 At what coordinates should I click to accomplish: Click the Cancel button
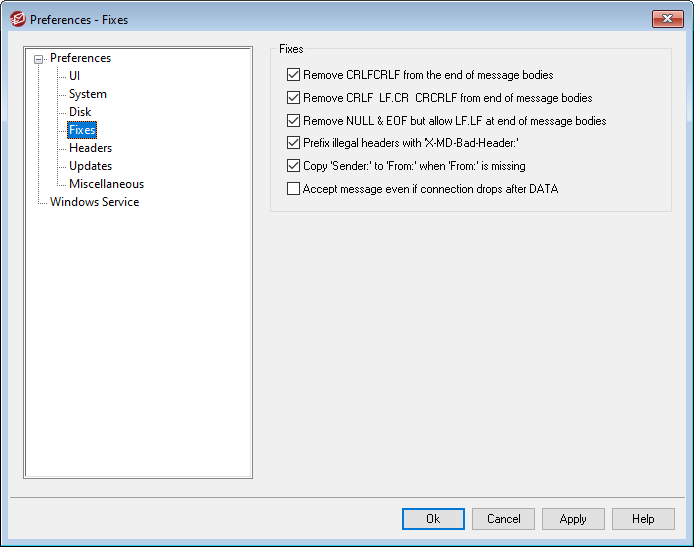[503, 519]
